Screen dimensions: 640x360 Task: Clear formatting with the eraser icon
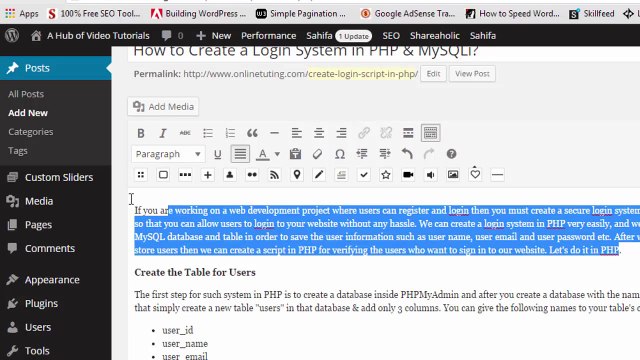coord(317,154)
